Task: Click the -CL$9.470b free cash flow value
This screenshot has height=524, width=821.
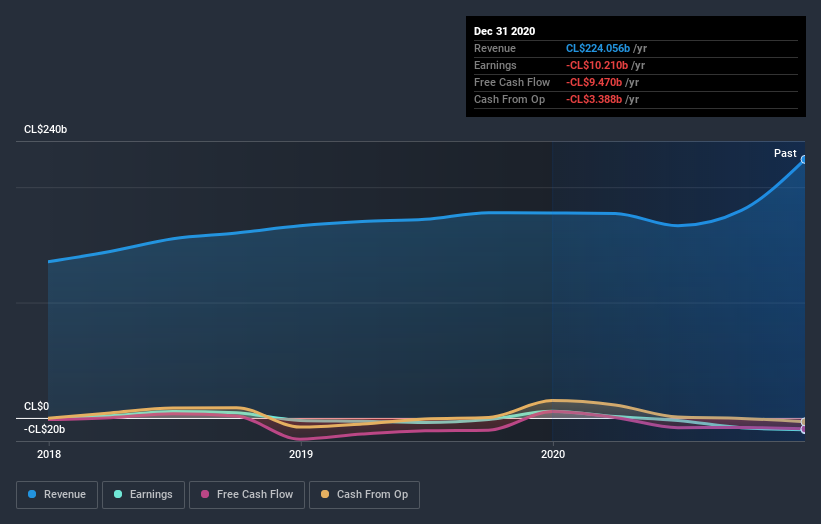Action: [x=594, y=82]
